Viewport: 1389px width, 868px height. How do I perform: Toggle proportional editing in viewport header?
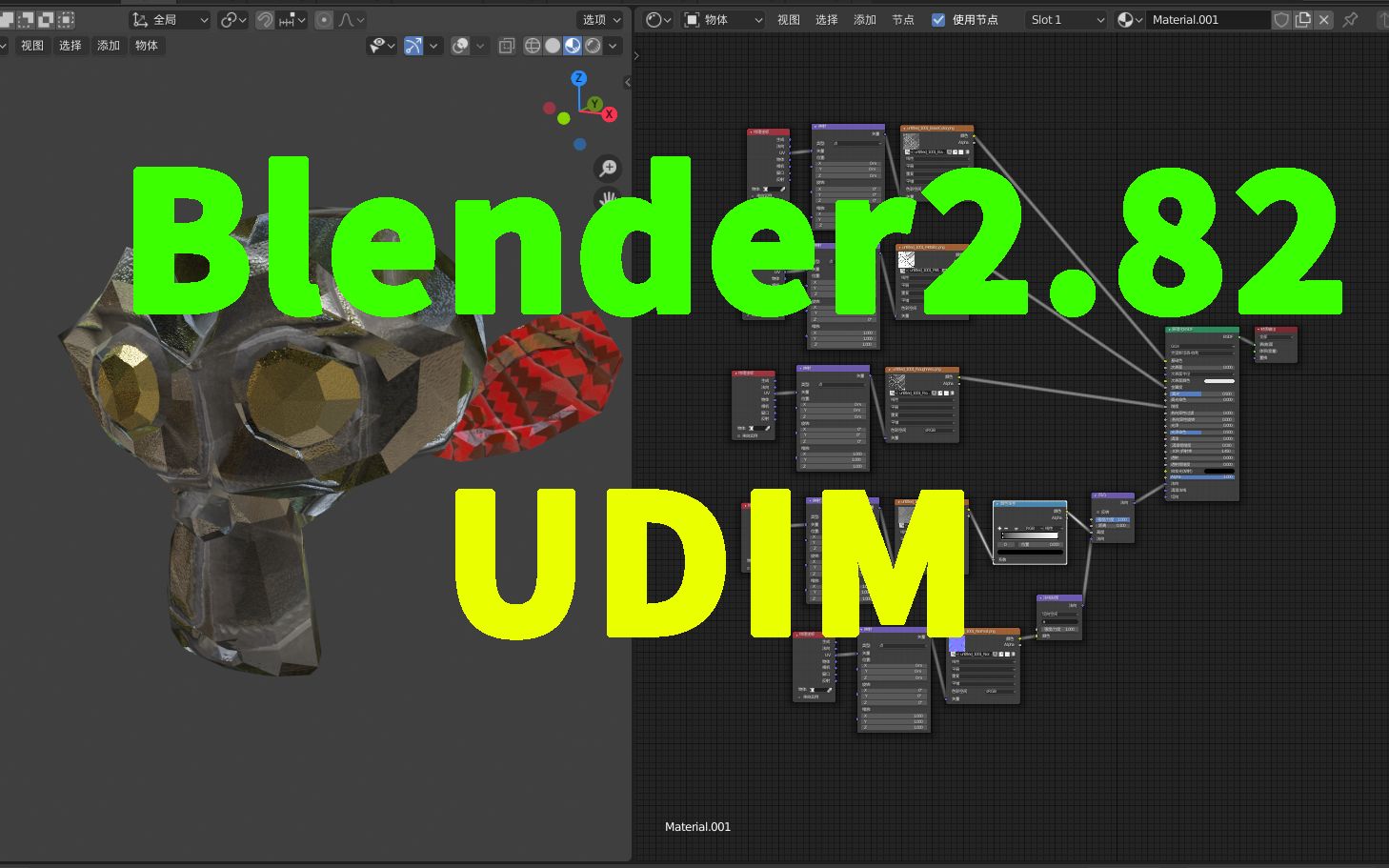(x=324, y=19)
